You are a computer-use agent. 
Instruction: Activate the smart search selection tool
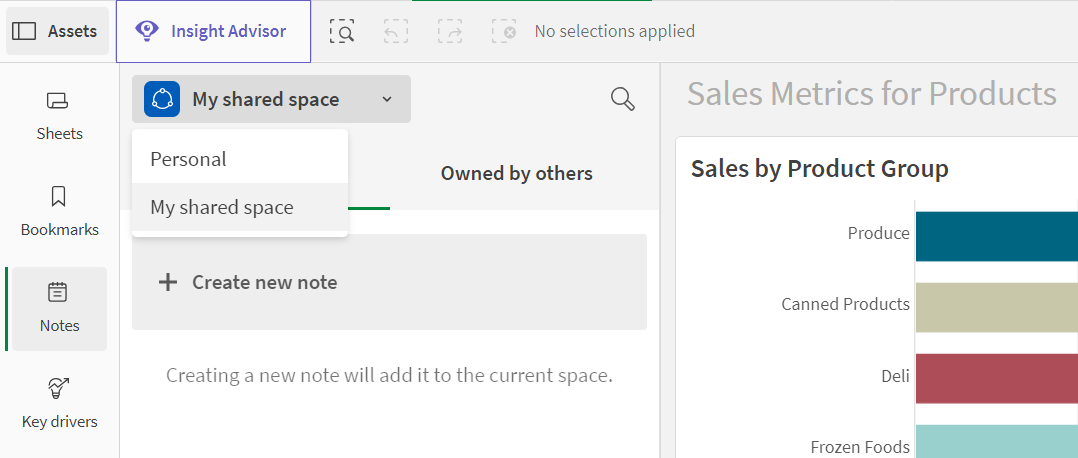point(343,32)
